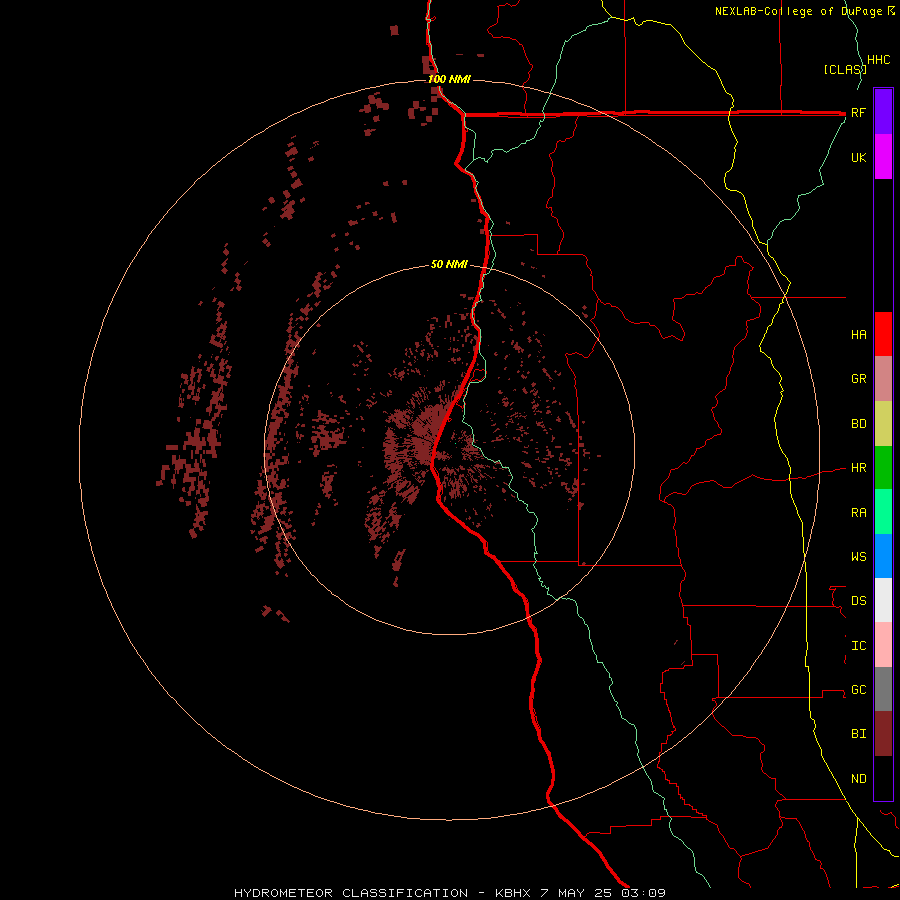The image size is (900, 900).
Task: Click the RA legend label text
Action: click(x=859, y=512)
